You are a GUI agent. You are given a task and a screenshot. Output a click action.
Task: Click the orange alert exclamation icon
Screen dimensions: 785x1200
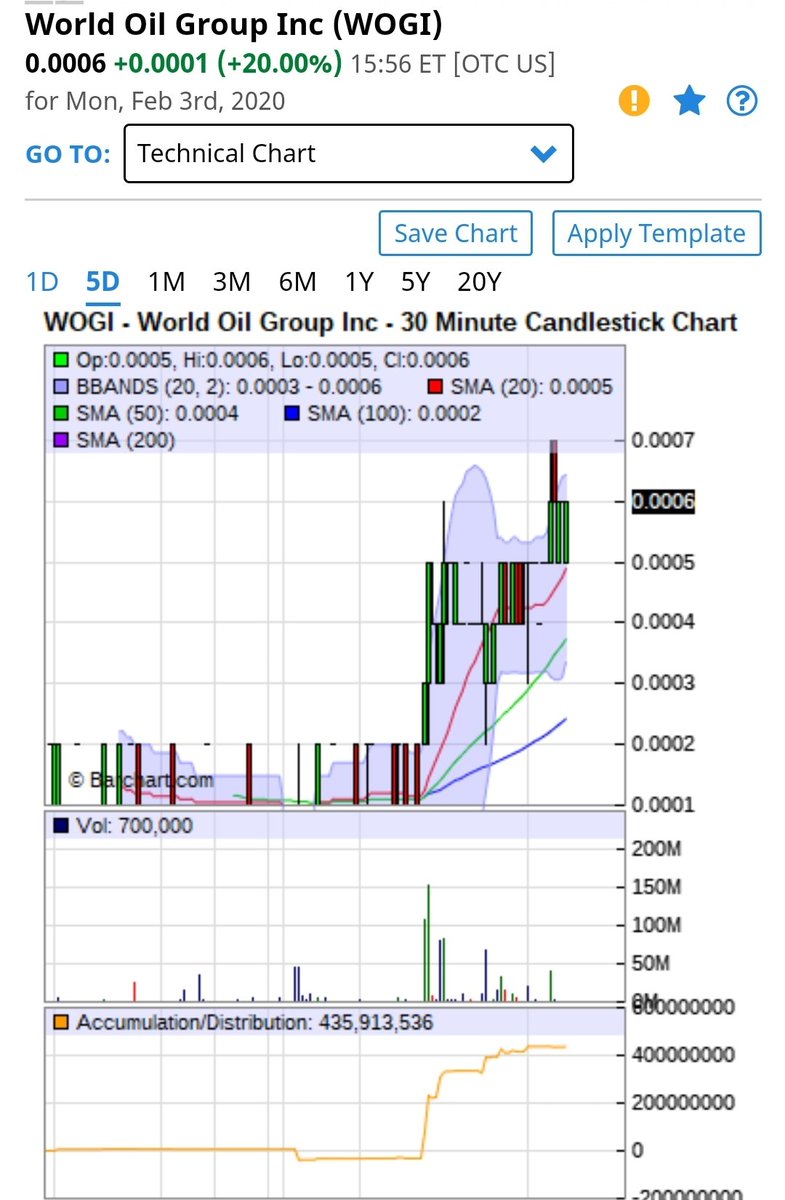[x=635, y=101]
